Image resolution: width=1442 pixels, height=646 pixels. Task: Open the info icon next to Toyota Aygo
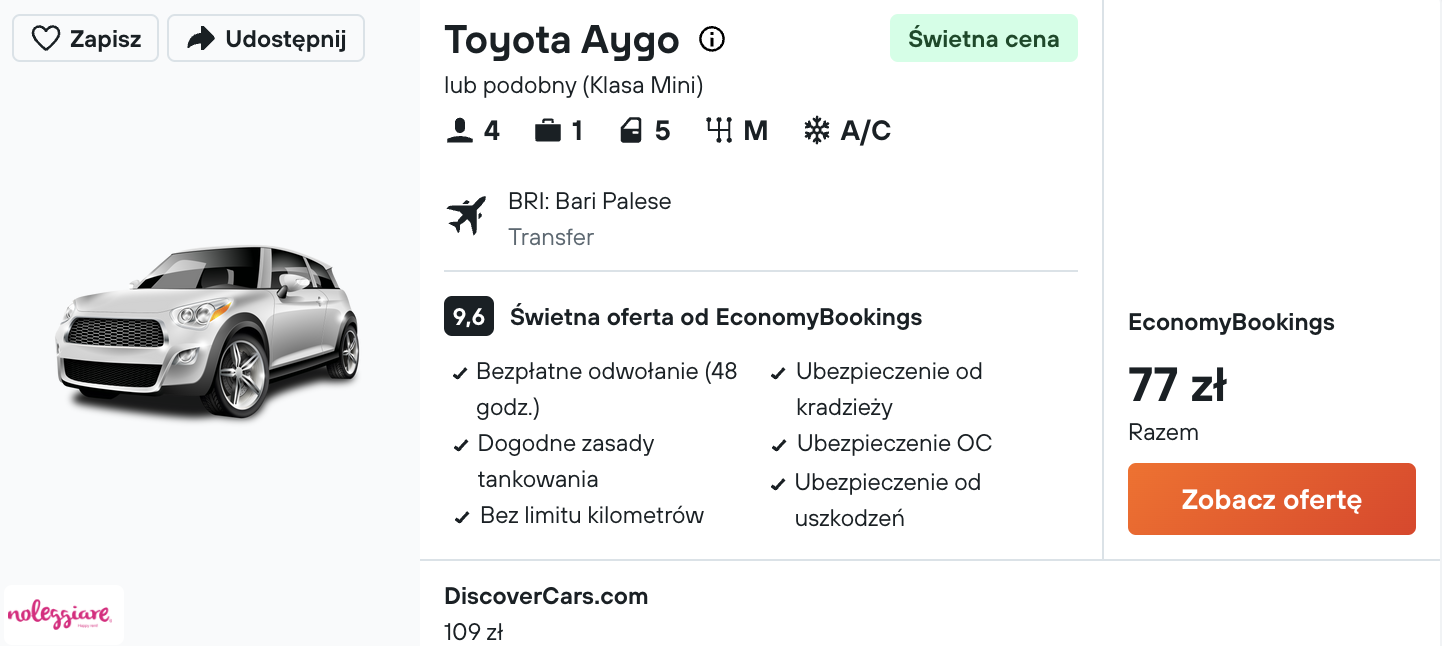point(712,39)
